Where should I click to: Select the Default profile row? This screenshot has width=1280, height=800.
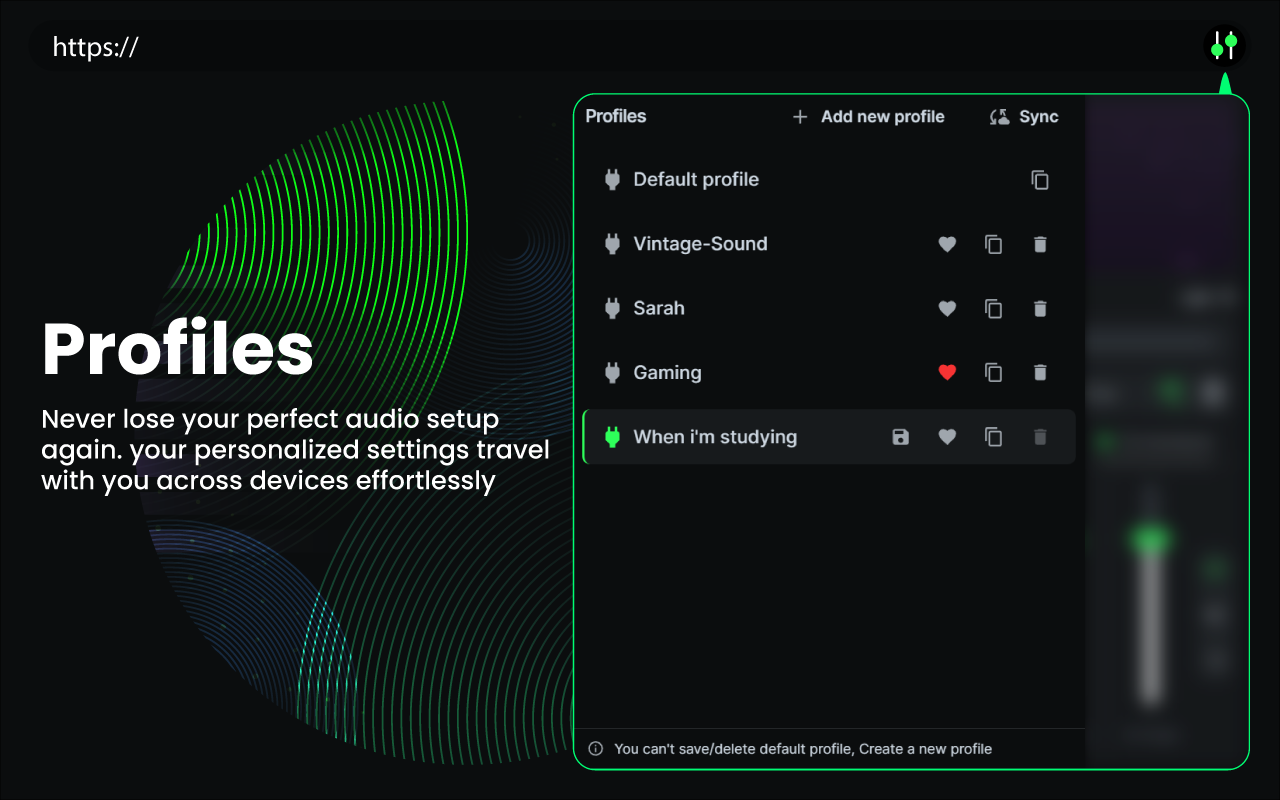coord(829,180)
